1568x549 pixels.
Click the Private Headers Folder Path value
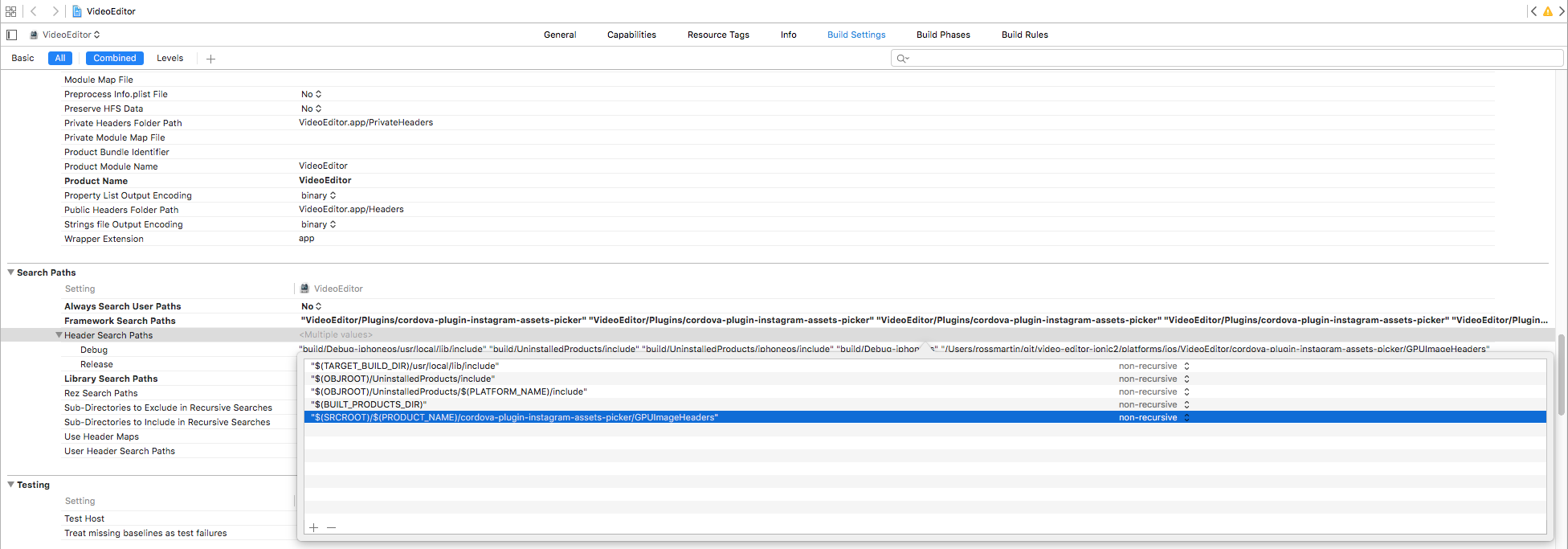[365, 122]
